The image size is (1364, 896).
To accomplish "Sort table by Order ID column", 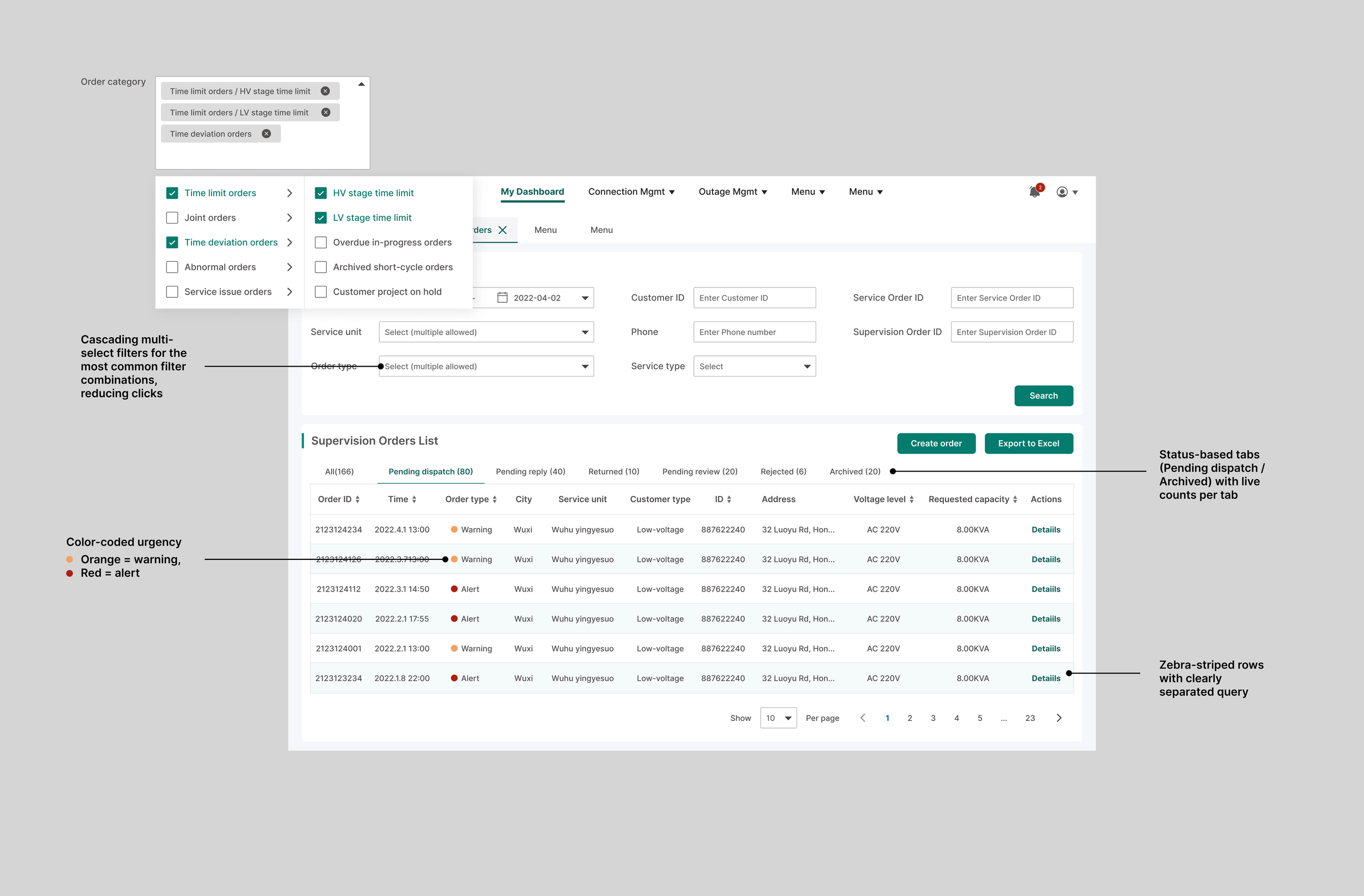I will pyautogui.click(x=357, y=499).
